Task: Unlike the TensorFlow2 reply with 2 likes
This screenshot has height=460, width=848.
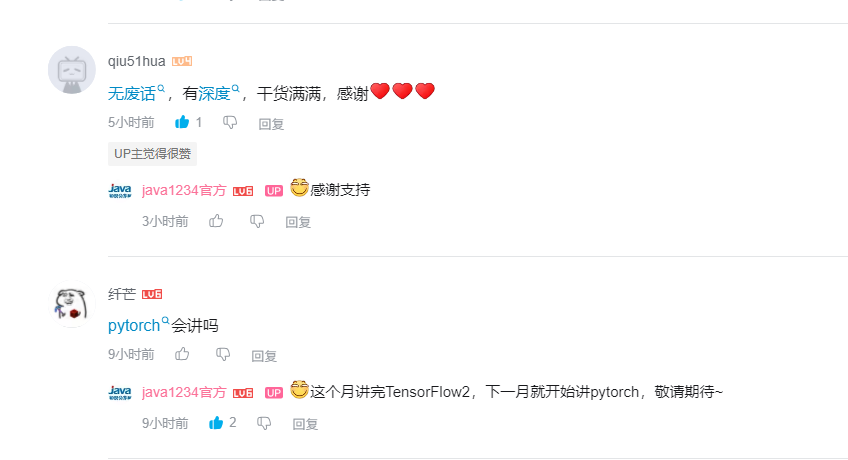Action: [216, 423]
